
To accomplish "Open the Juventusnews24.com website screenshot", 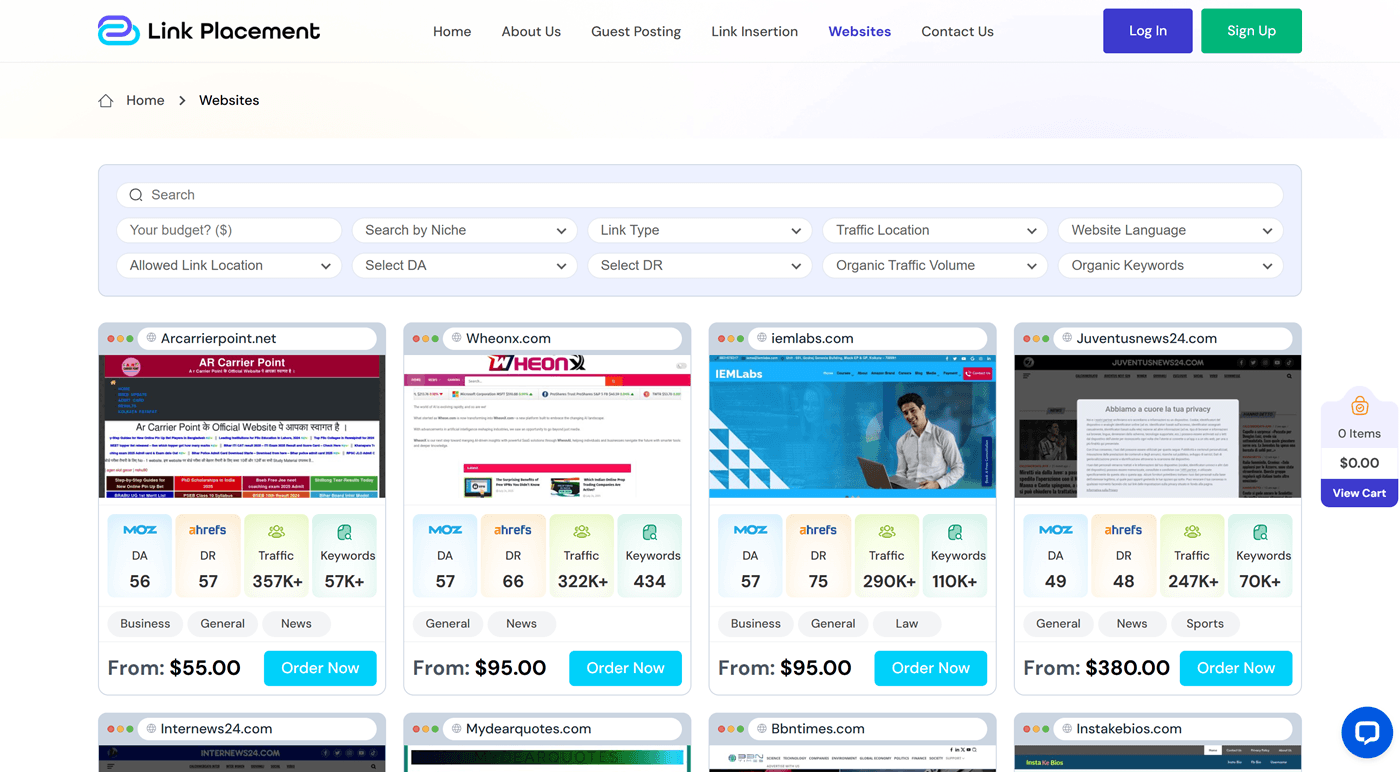I will click(1158, 426).
